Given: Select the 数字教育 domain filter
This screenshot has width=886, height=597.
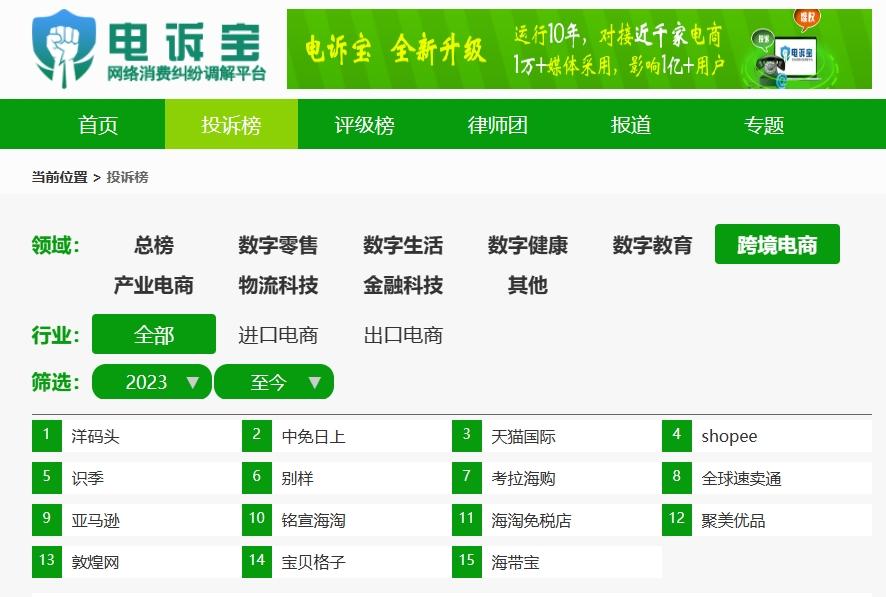Looking at the screenshot, I should [652, 245].
